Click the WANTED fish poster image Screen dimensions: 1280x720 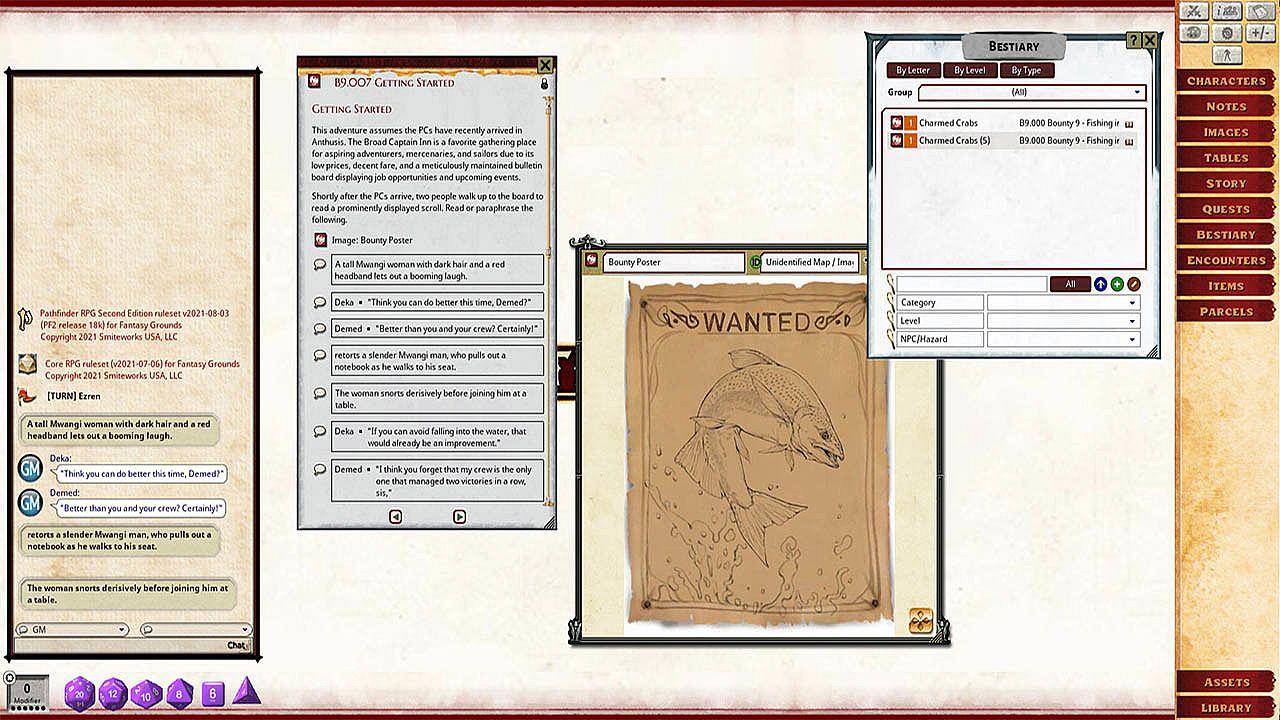coord(759,456)
